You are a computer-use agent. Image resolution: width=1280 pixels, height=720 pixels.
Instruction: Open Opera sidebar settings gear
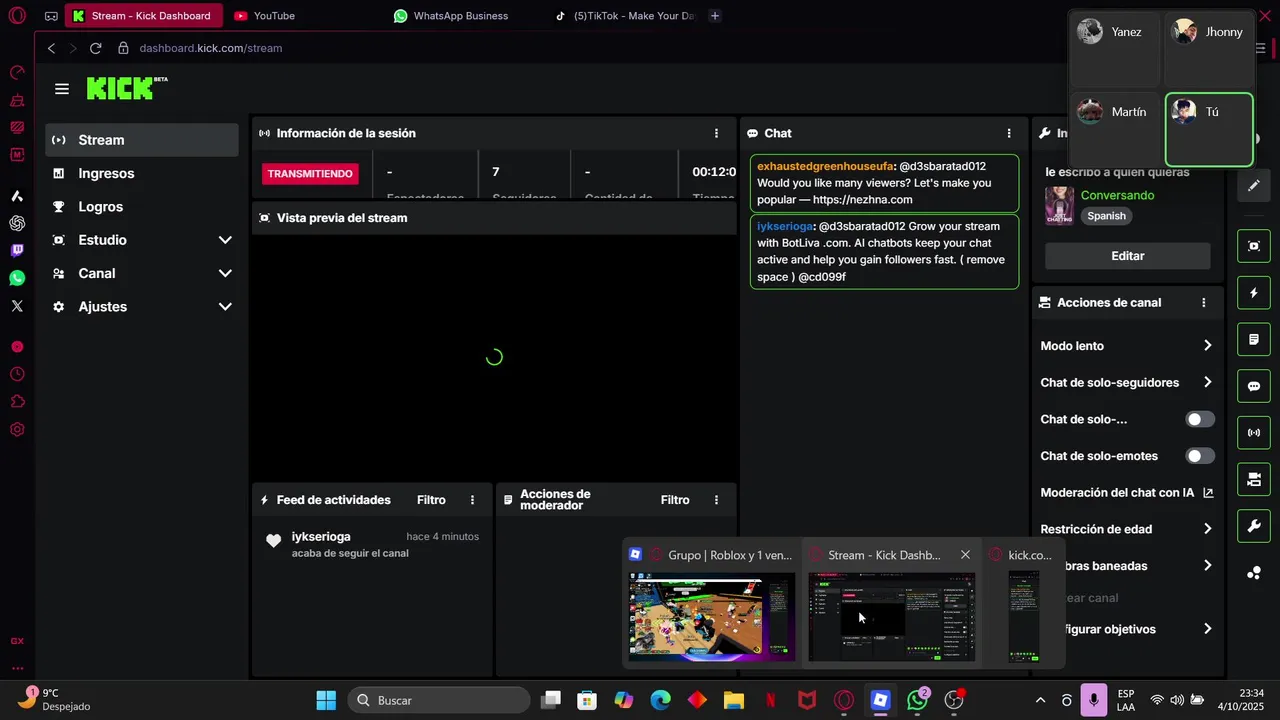tap(17, 429)
